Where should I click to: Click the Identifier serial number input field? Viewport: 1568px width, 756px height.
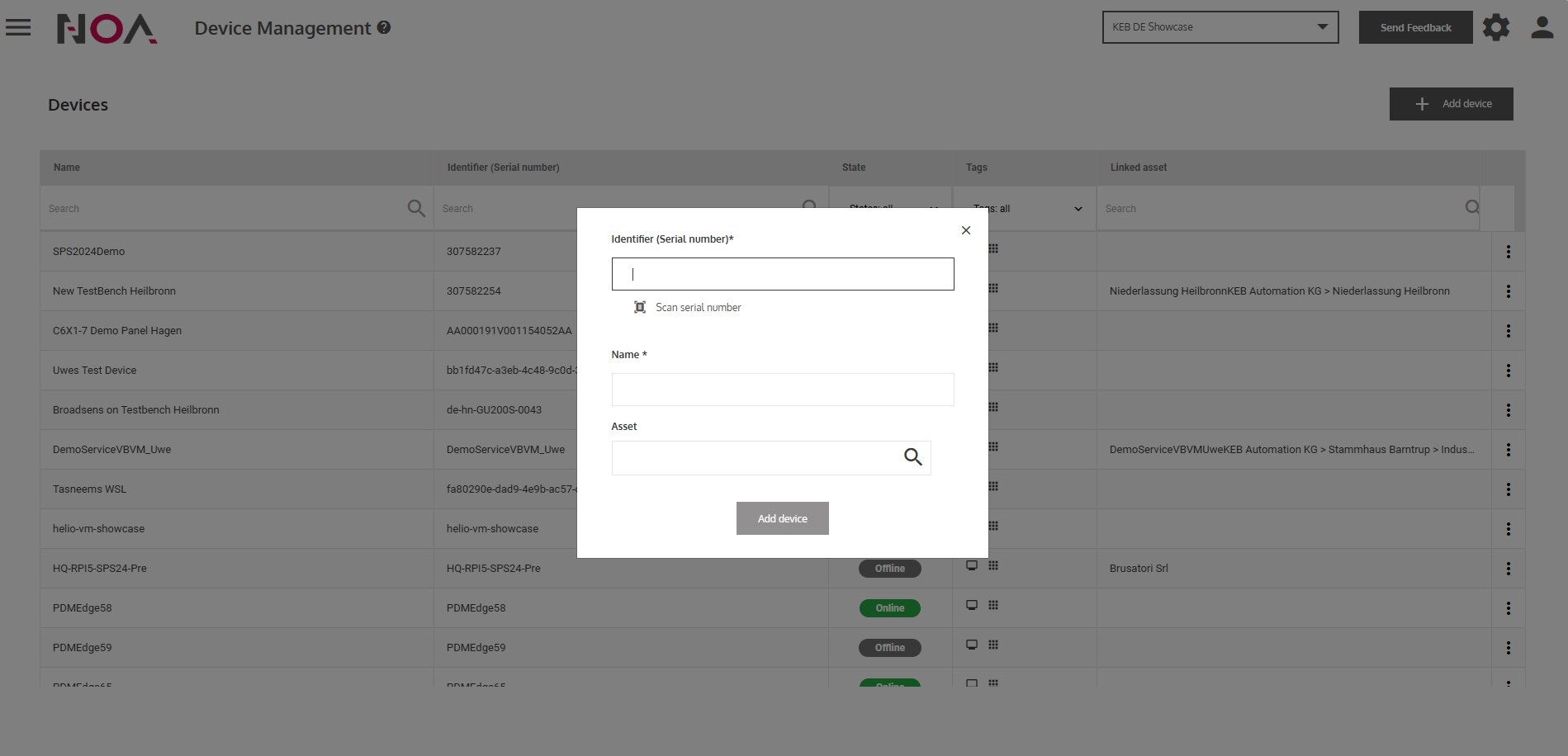(782, 274)
